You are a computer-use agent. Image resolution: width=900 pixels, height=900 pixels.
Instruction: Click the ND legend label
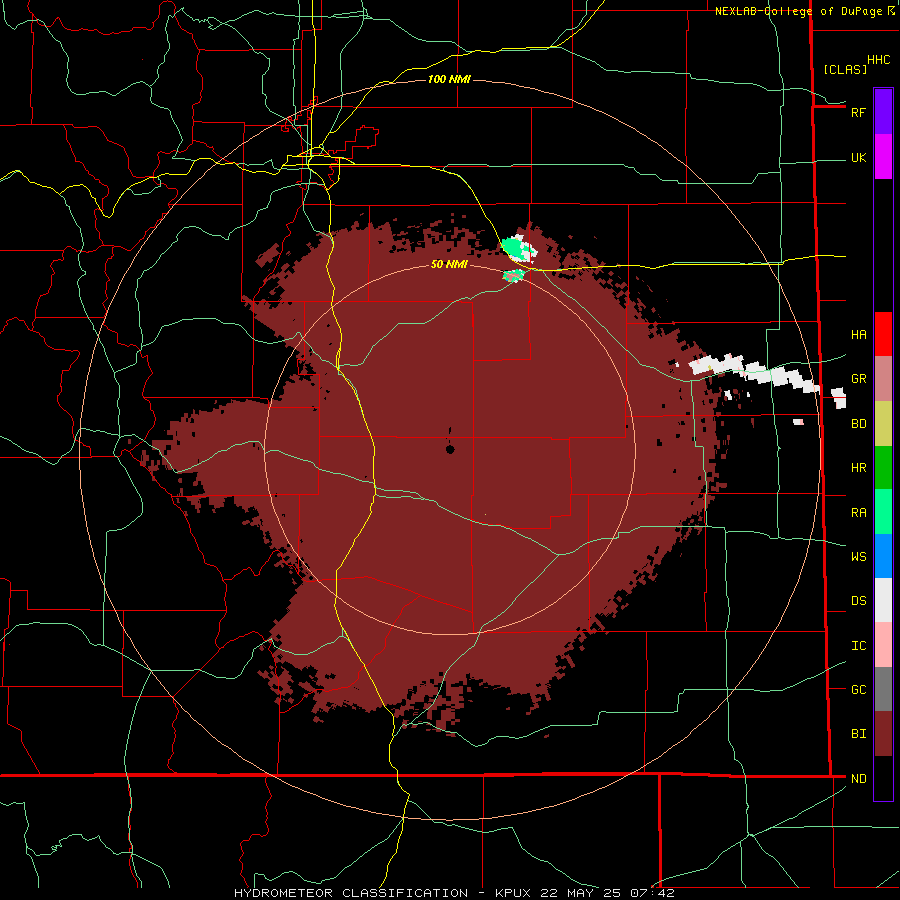click(858, 779)
